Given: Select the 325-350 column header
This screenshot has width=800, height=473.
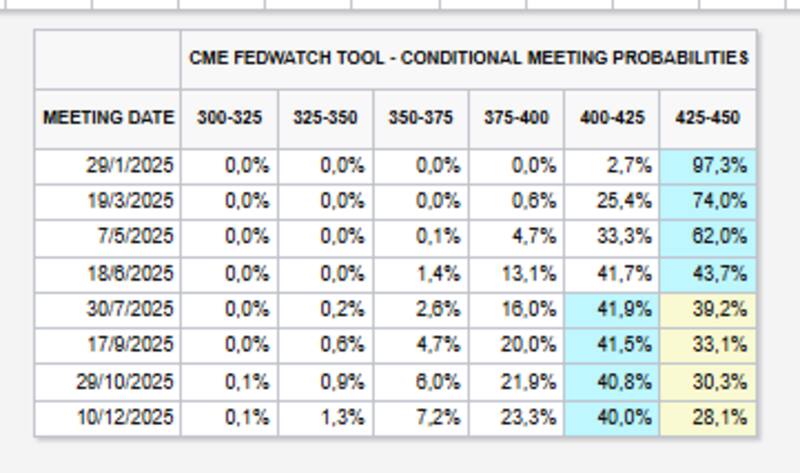Looking at the screenshot, I should 325,118.
